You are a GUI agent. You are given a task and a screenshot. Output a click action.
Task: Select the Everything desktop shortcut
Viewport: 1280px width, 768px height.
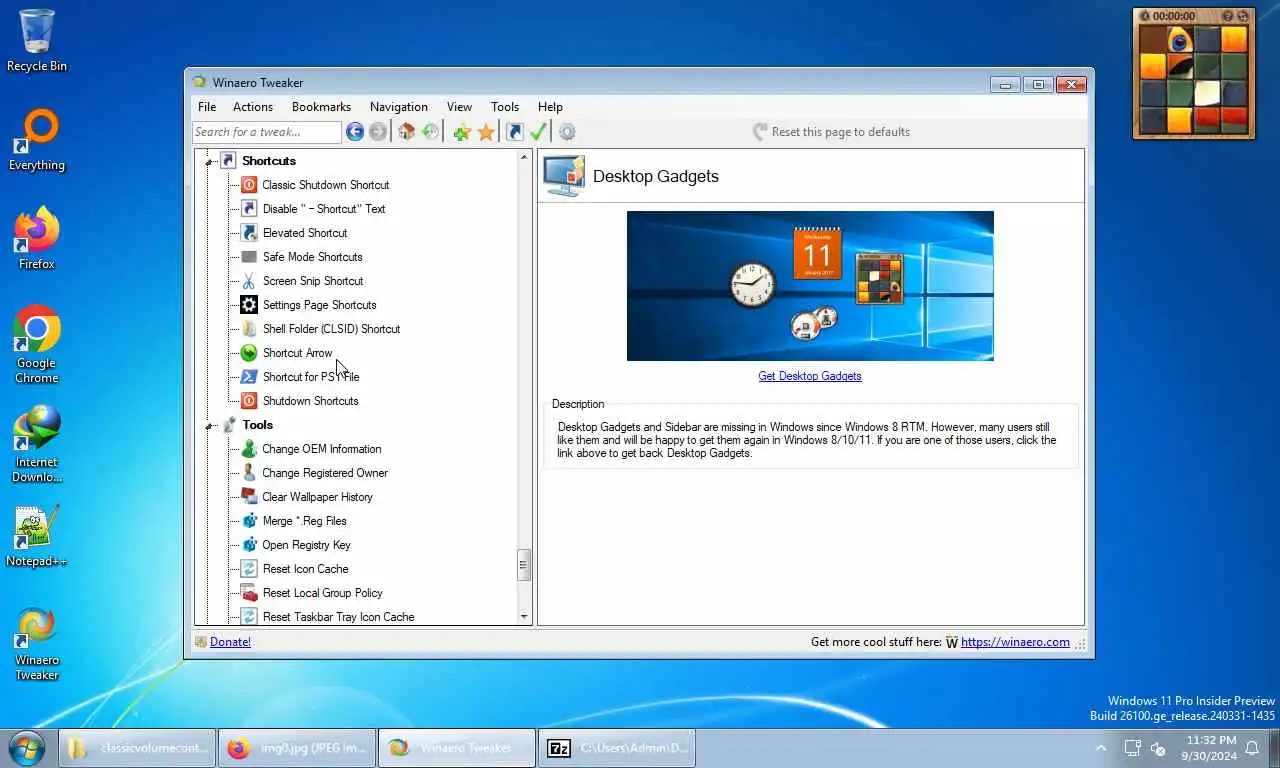click(x=37, y=140)
